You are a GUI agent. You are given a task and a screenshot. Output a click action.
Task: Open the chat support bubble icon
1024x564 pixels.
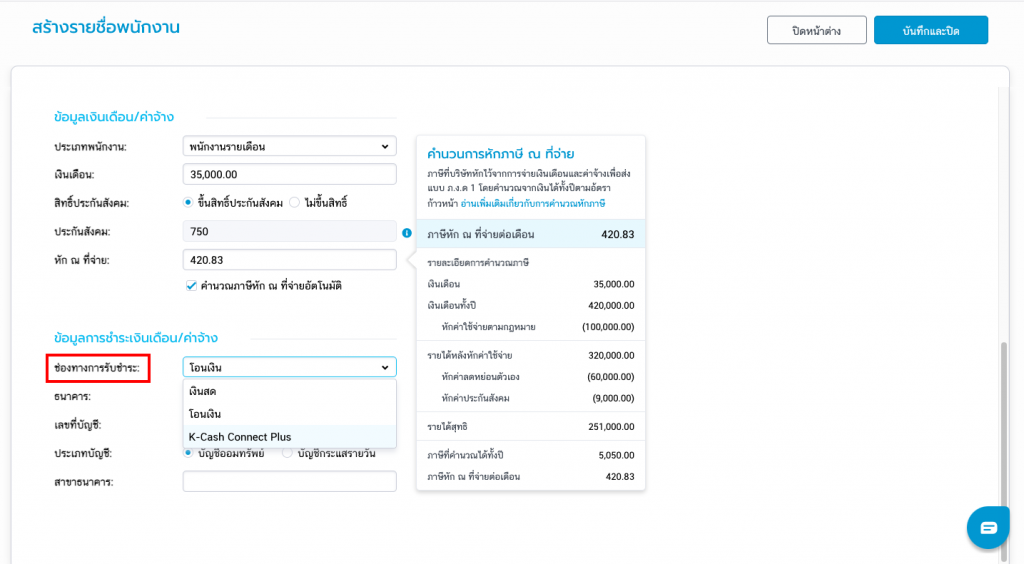pyautogui.click(x=988, y=527)
